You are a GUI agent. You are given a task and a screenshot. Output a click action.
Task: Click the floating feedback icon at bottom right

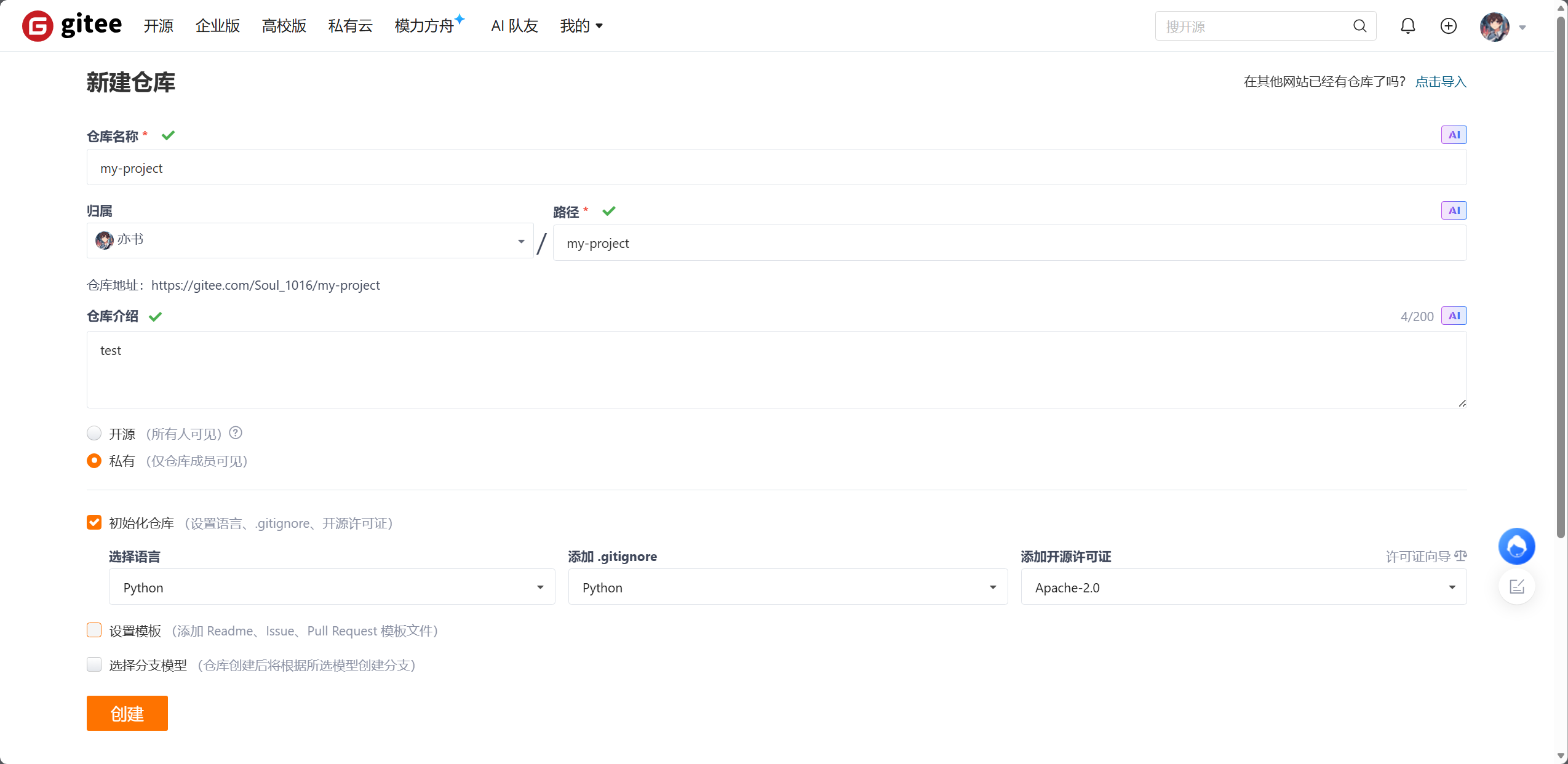pyautogui.click(x=1516, y=586)
